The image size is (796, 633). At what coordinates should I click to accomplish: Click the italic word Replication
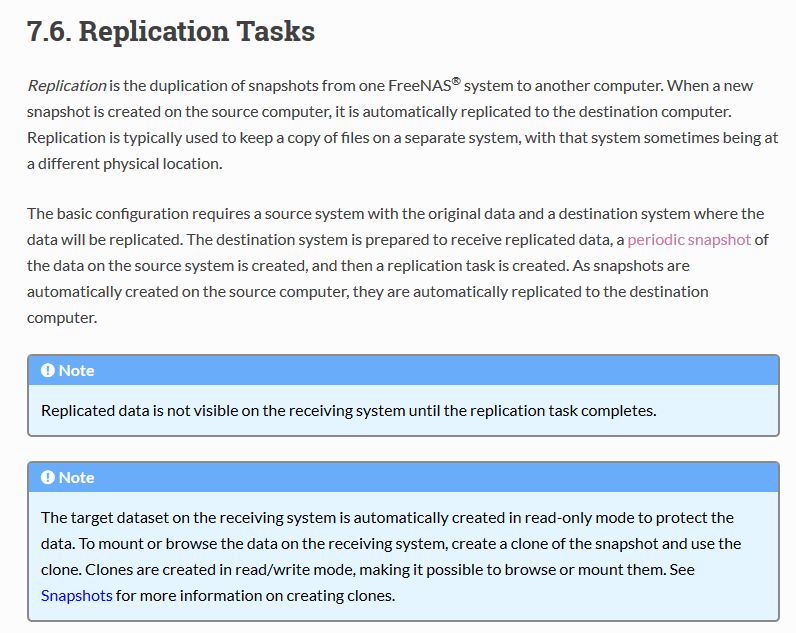coord(67,86)
